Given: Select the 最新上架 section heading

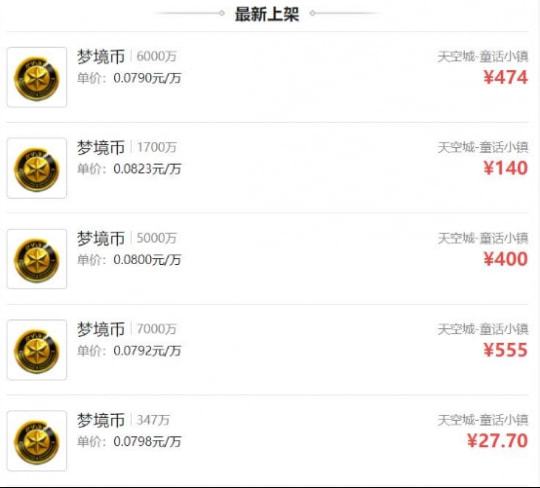Looking at the screenshot, I should [267, 14].
